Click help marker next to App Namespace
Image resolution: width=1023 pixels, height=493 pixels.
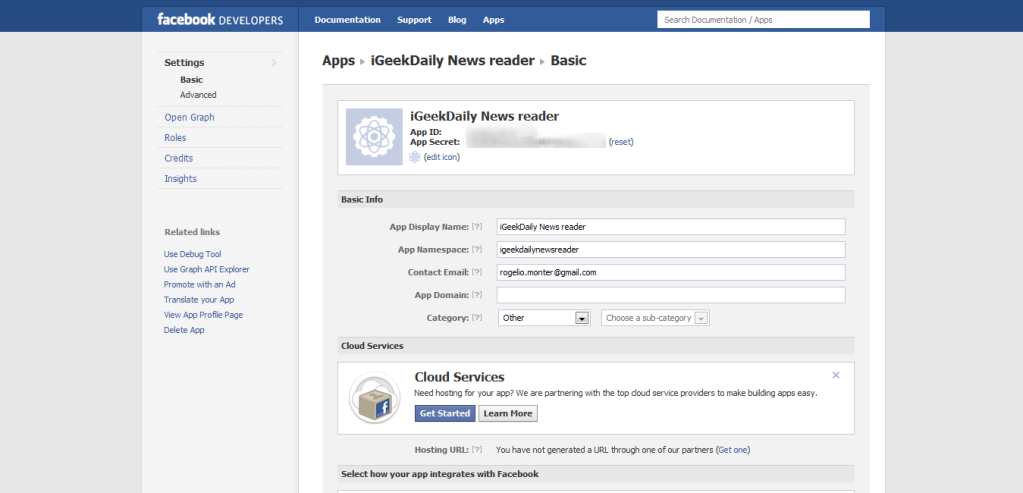pyautogui.click(x=477, y=250)
